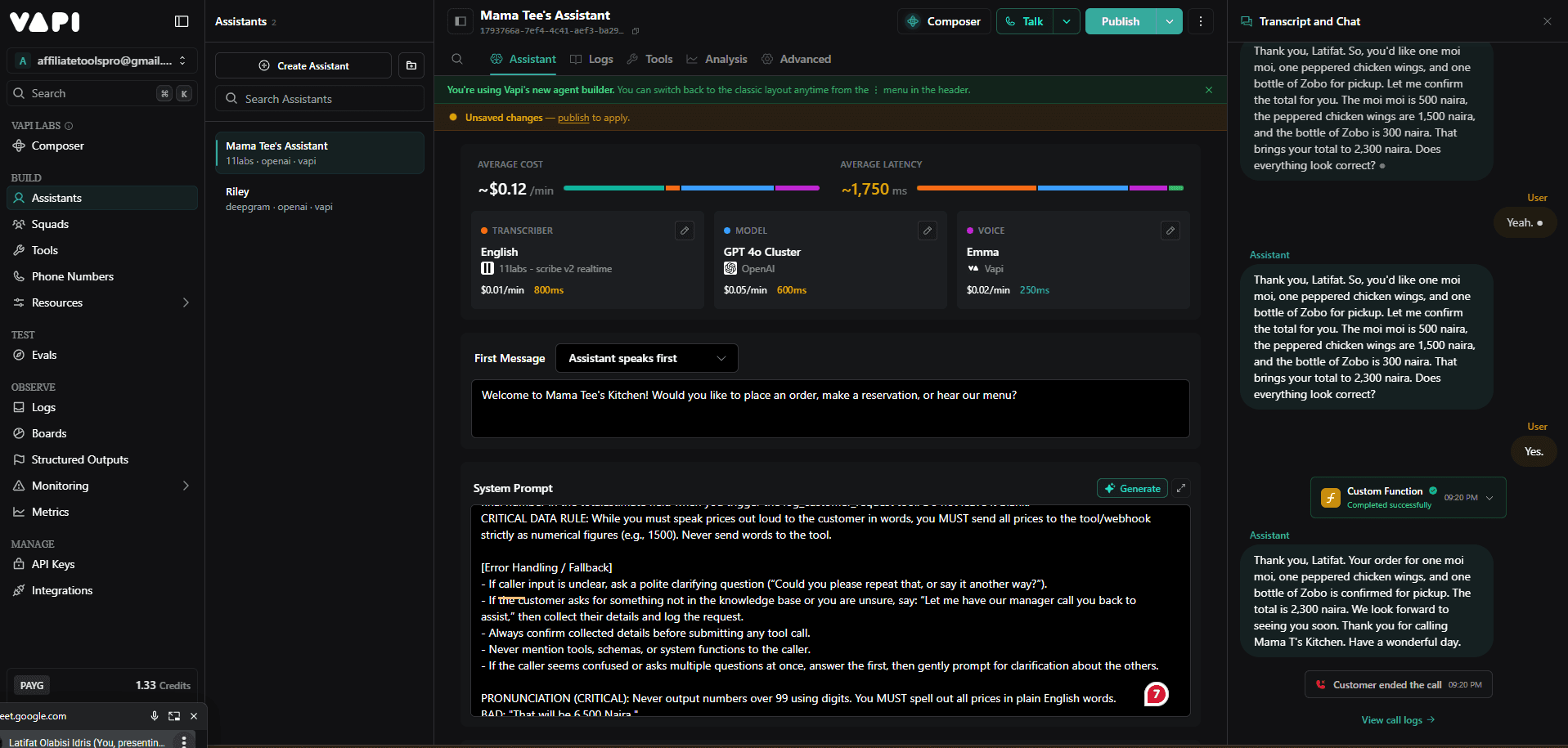Screen dimensions: 1568x748
Task: Click the Average Latency breakdown bar
Action: click(1050, 188)
